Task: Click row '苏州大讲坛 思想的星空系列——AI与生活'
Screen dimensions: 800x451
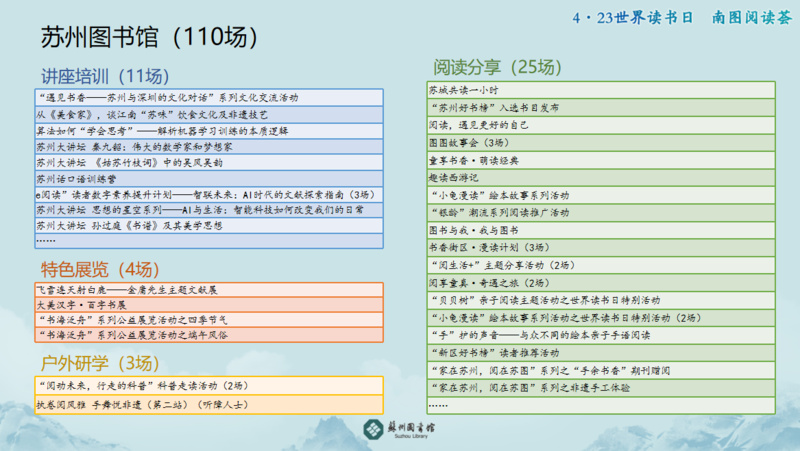Action: pyautogui.click(x=209, y=210)
